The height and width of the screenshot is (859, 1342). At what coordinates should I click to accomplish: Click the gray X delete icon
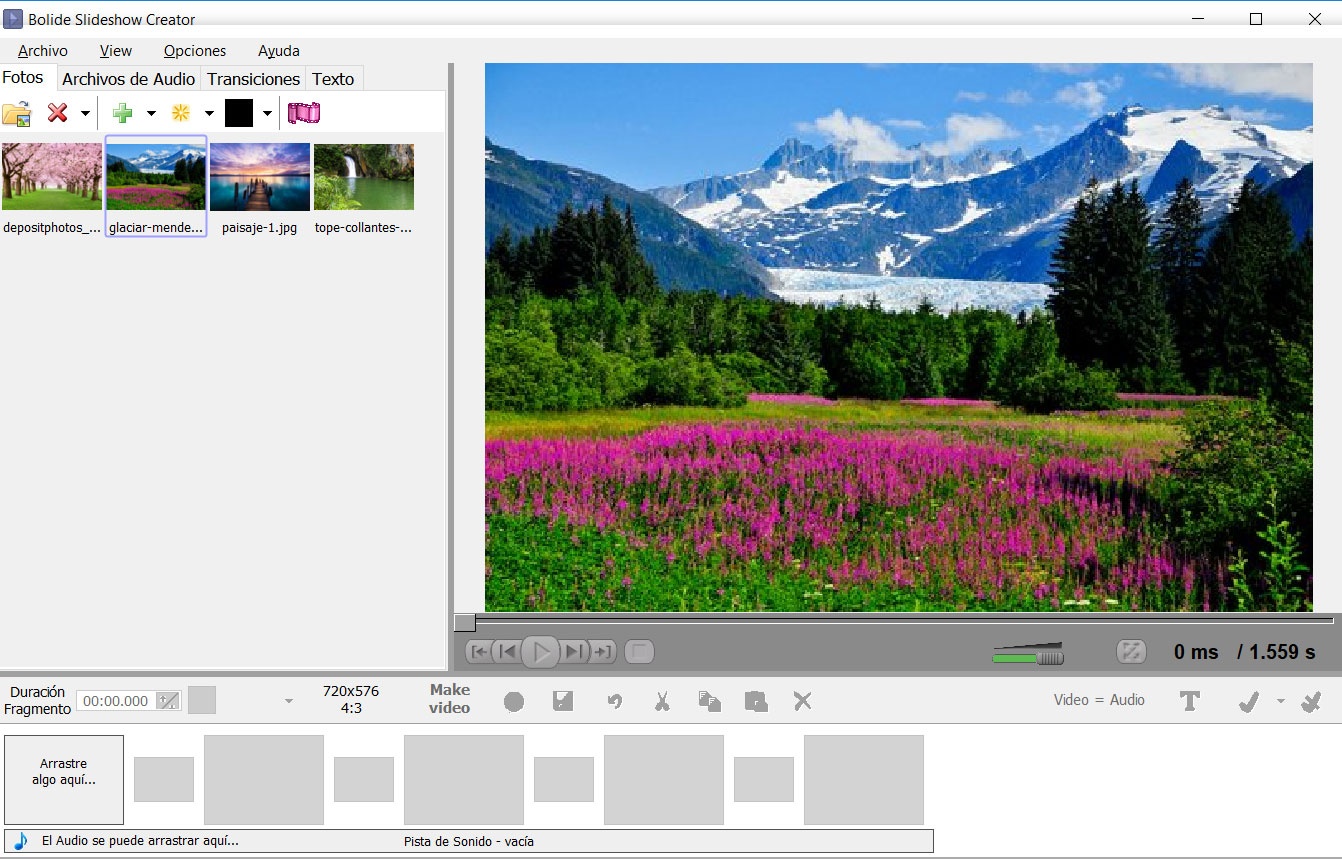(x=802, y=701)
